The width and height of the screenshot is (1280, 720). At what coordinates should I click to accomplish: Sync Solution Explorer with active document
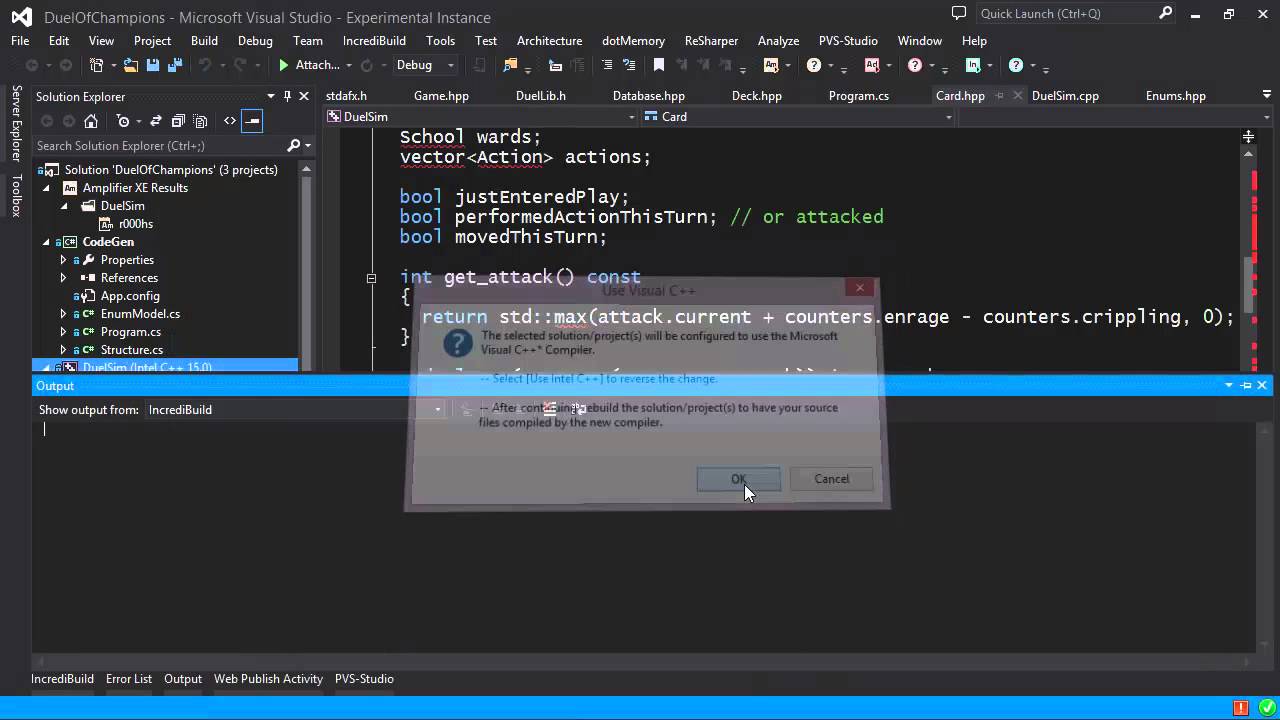tap(156, 121)
